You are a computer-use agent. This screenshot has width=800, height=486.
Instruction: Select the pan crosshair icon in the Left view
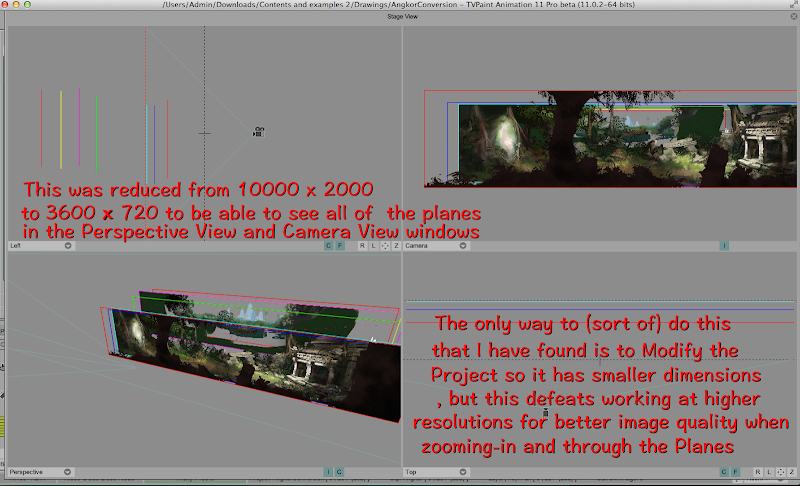coord(385,246)
